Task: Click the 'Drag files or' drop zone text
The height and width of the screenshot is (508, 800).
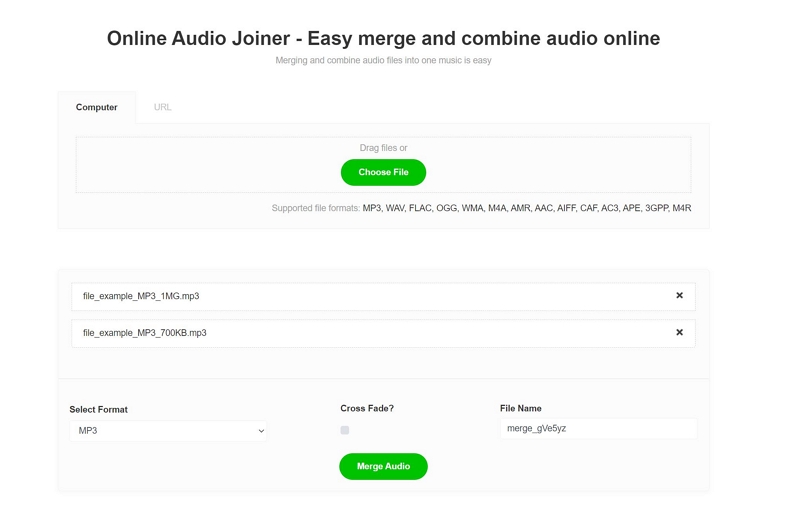Action: click(x=383, y=148)
